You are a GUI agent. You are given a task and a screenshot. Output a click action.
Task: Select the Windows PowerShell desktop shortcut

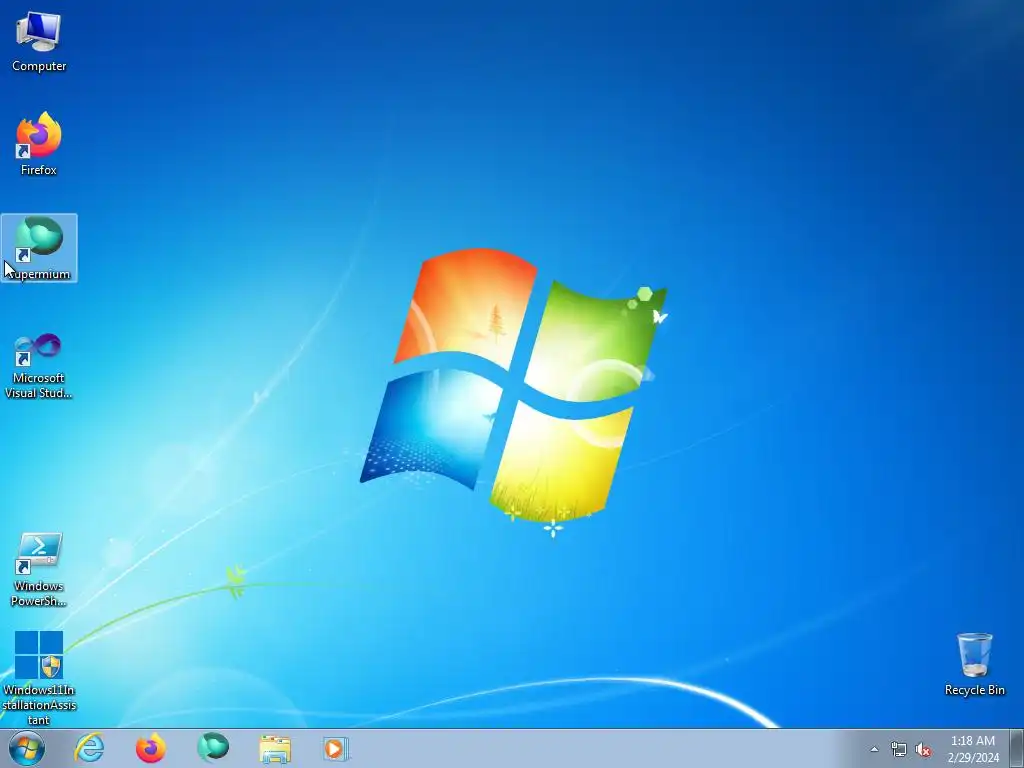pos(39,569)
